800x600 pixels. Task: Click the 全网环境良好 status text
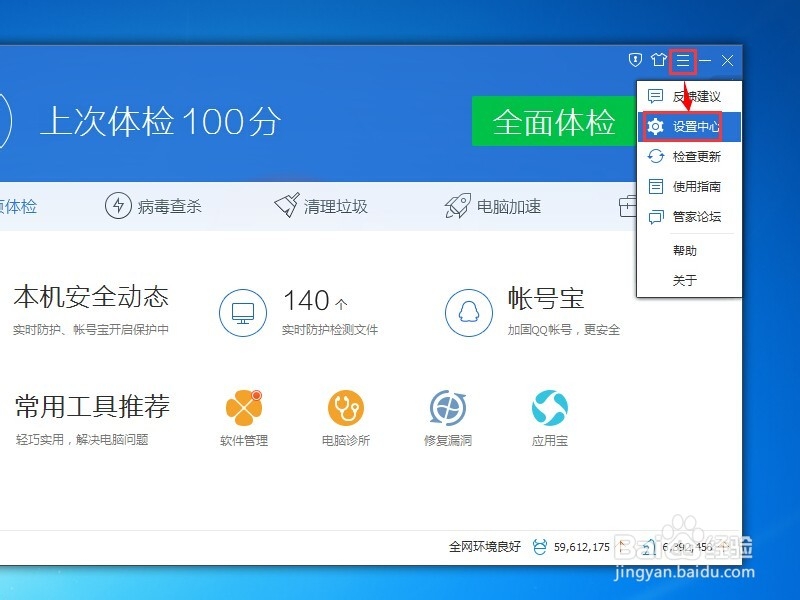tap(485, 547)
